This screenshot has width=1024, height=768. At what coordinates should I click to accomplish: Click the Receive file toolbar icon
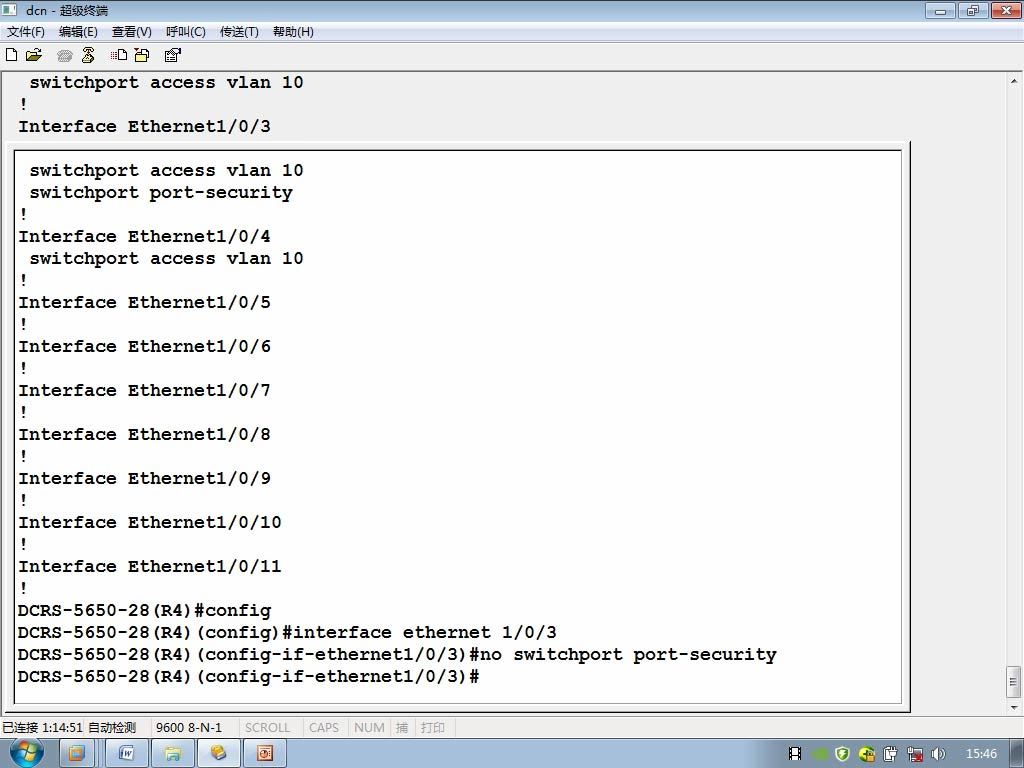142,56
